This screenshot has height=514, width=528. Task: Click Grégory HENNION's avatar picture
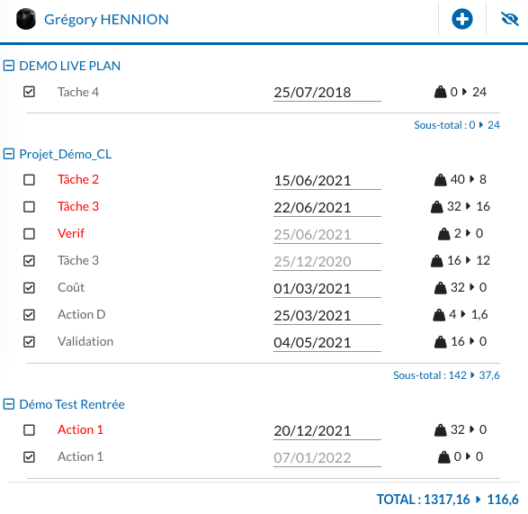pos(26,19)
